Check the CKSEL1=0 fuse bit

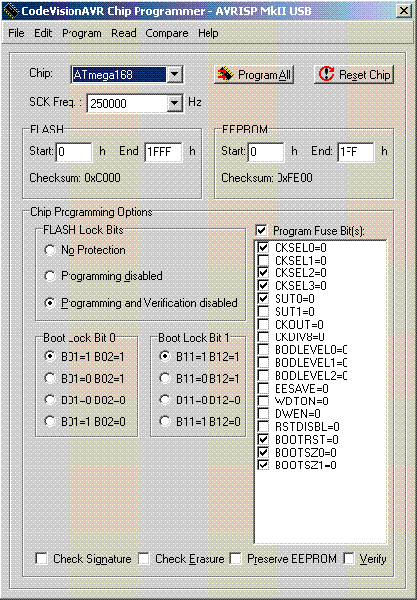click(x=263, y=261)
